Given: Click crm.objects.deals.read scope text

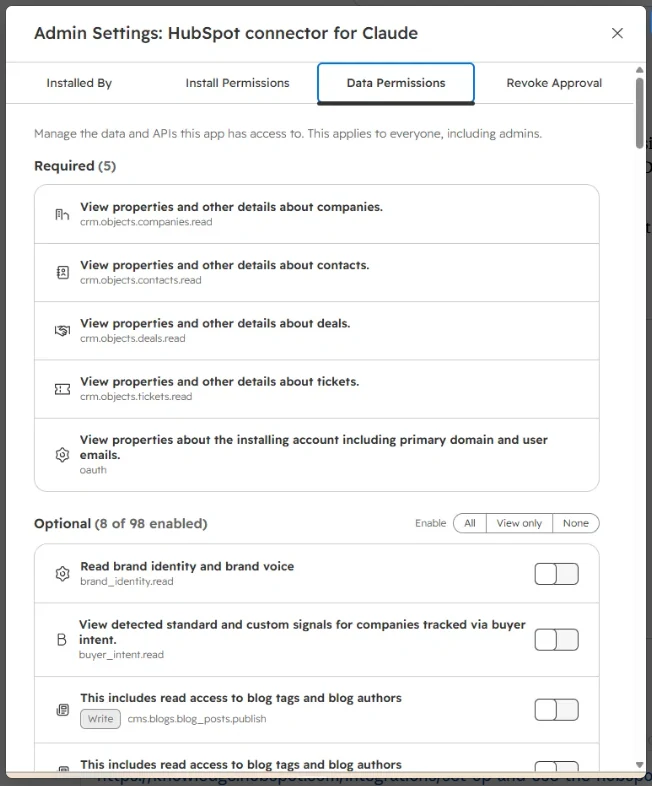Looking at the screenshot, I should click(x=133, y=338).
